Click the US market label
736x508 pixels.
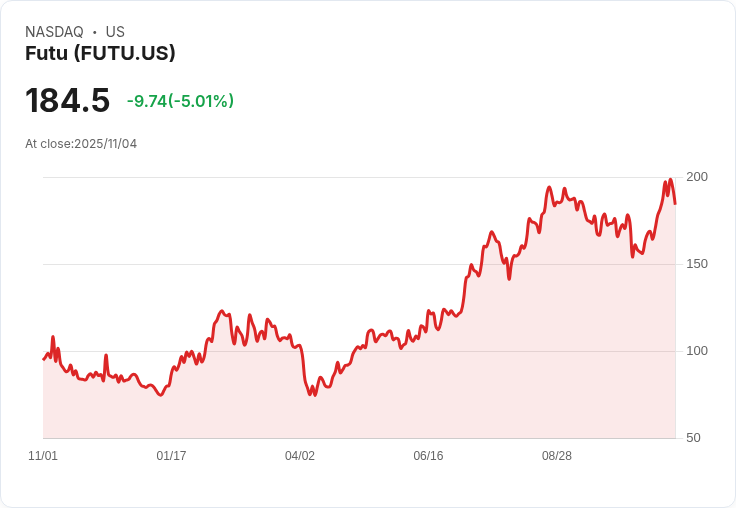click(x=115, y=32)
